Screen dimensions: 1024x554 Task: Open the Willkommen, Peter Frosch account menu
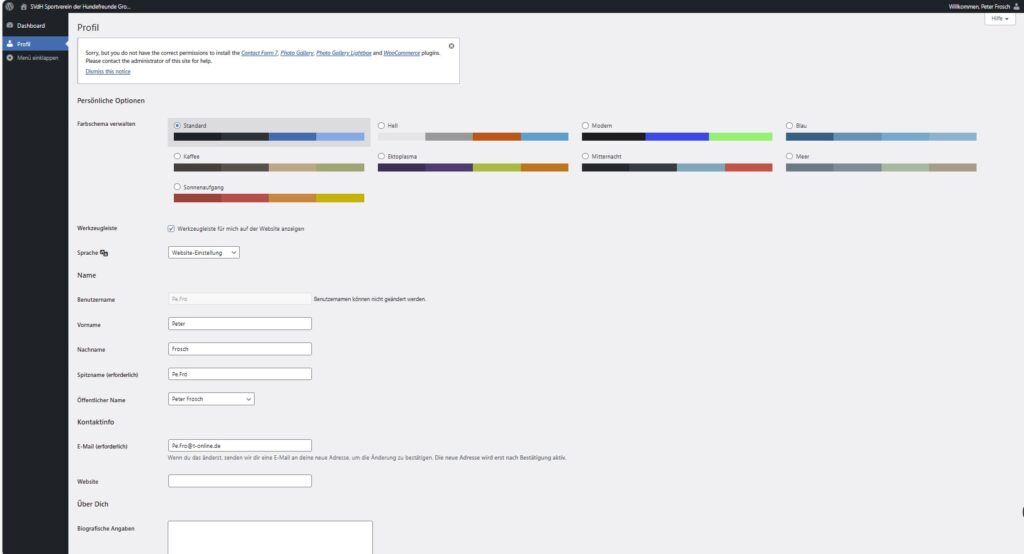[976, 6]
